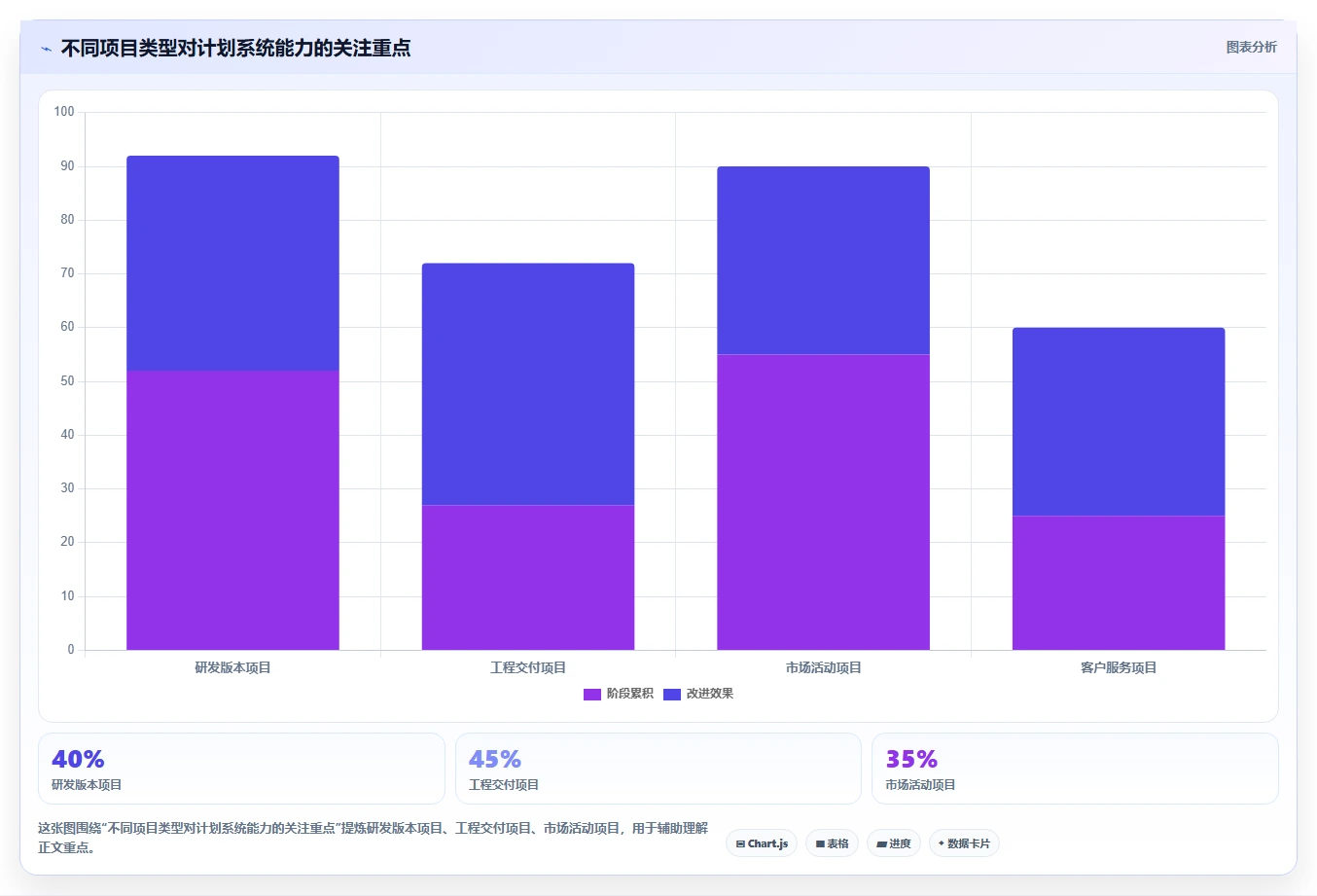This screenshot has width=1317, height=896.
Task: Click the 客户服务项目 x-axis label
Action: [1119, 667]
